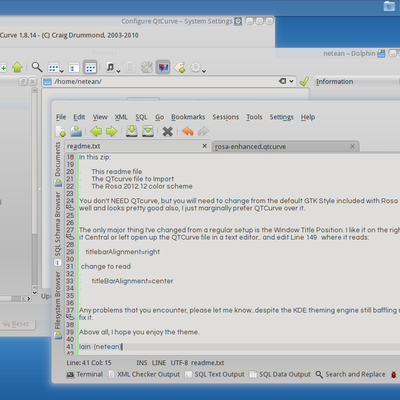Close the rosa-enhanced.qtcurve tab
The height and width of the screenshot is (400, 400).
[x=352, y=146]
